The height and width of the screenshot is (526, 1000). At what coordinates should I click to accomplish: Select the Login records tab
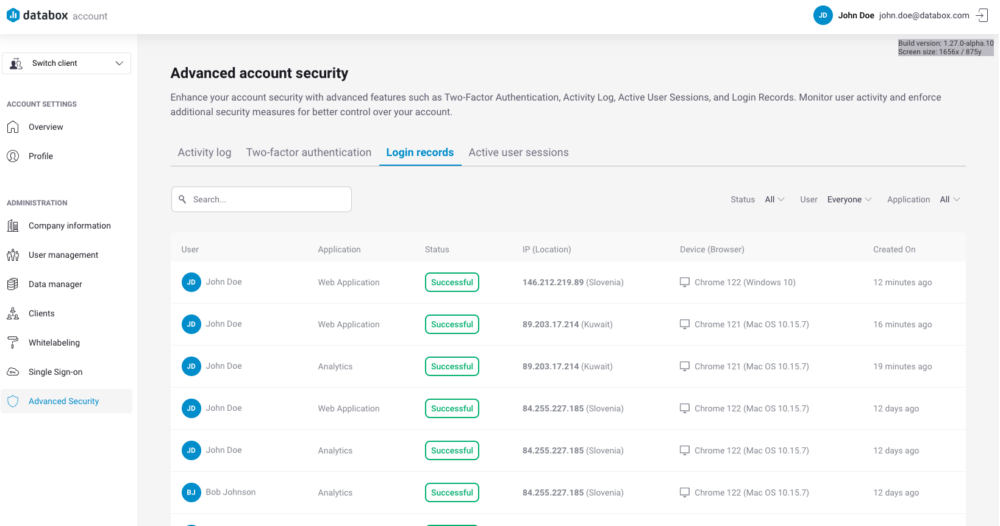coord(420,152)
